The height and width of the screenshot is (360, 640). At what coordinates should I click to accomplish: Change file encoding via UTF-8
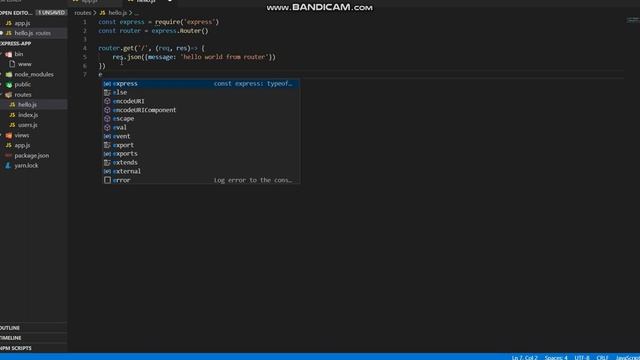click(582, 357)
